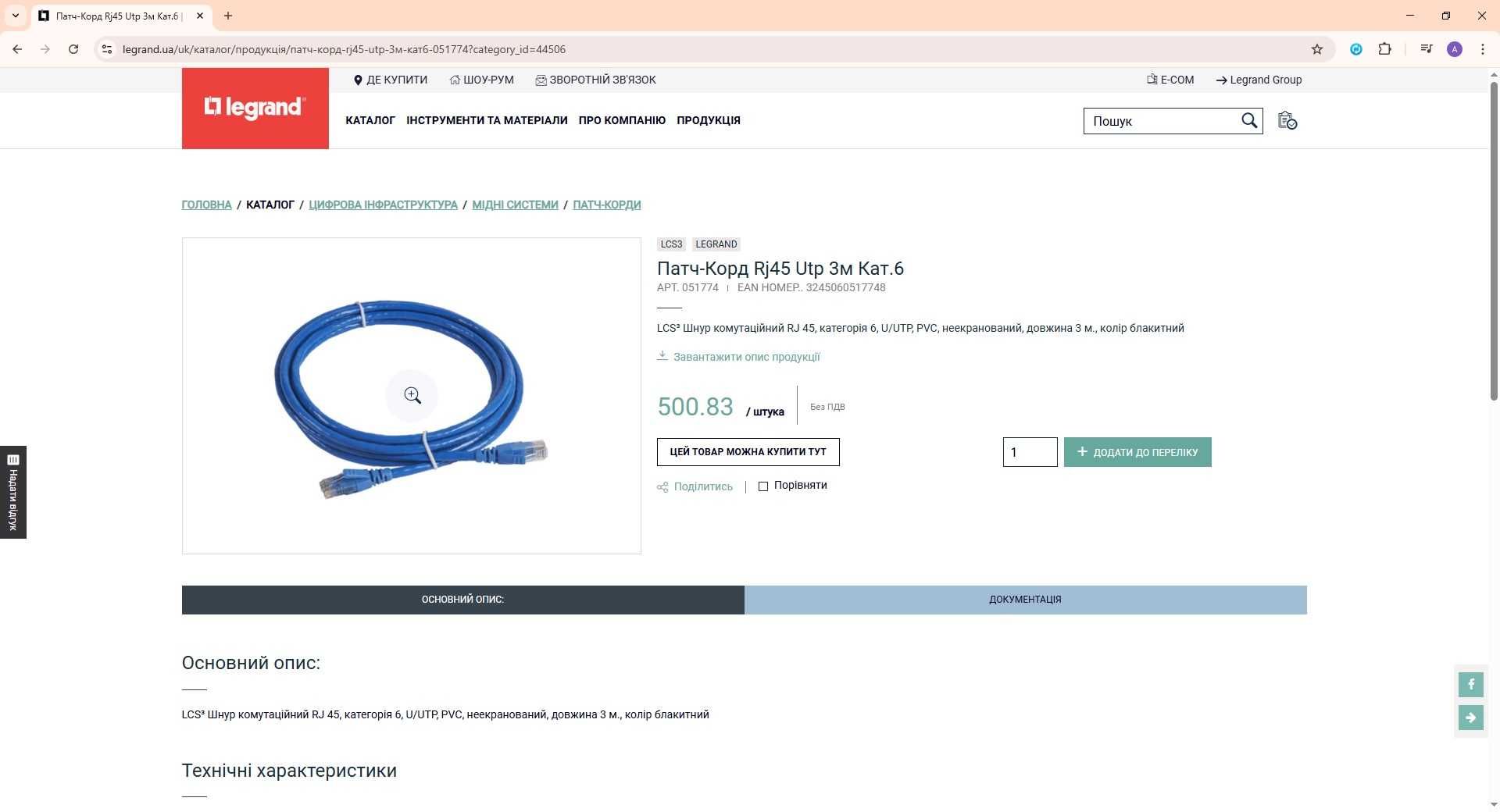
Task: Open ШОУ-РУМ link
Action: tap(482, 80)
